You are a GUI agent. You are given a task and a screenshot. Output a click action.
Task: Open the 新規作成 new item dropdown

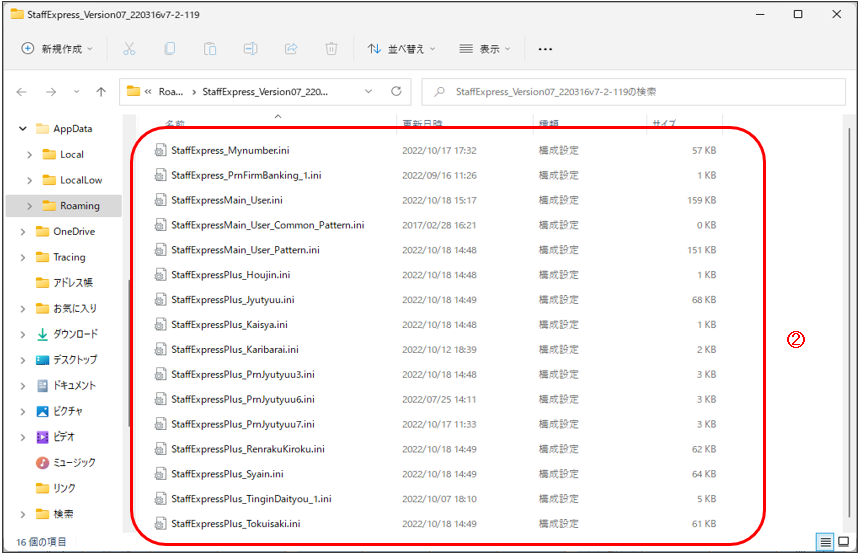click(x=57, y=49)
